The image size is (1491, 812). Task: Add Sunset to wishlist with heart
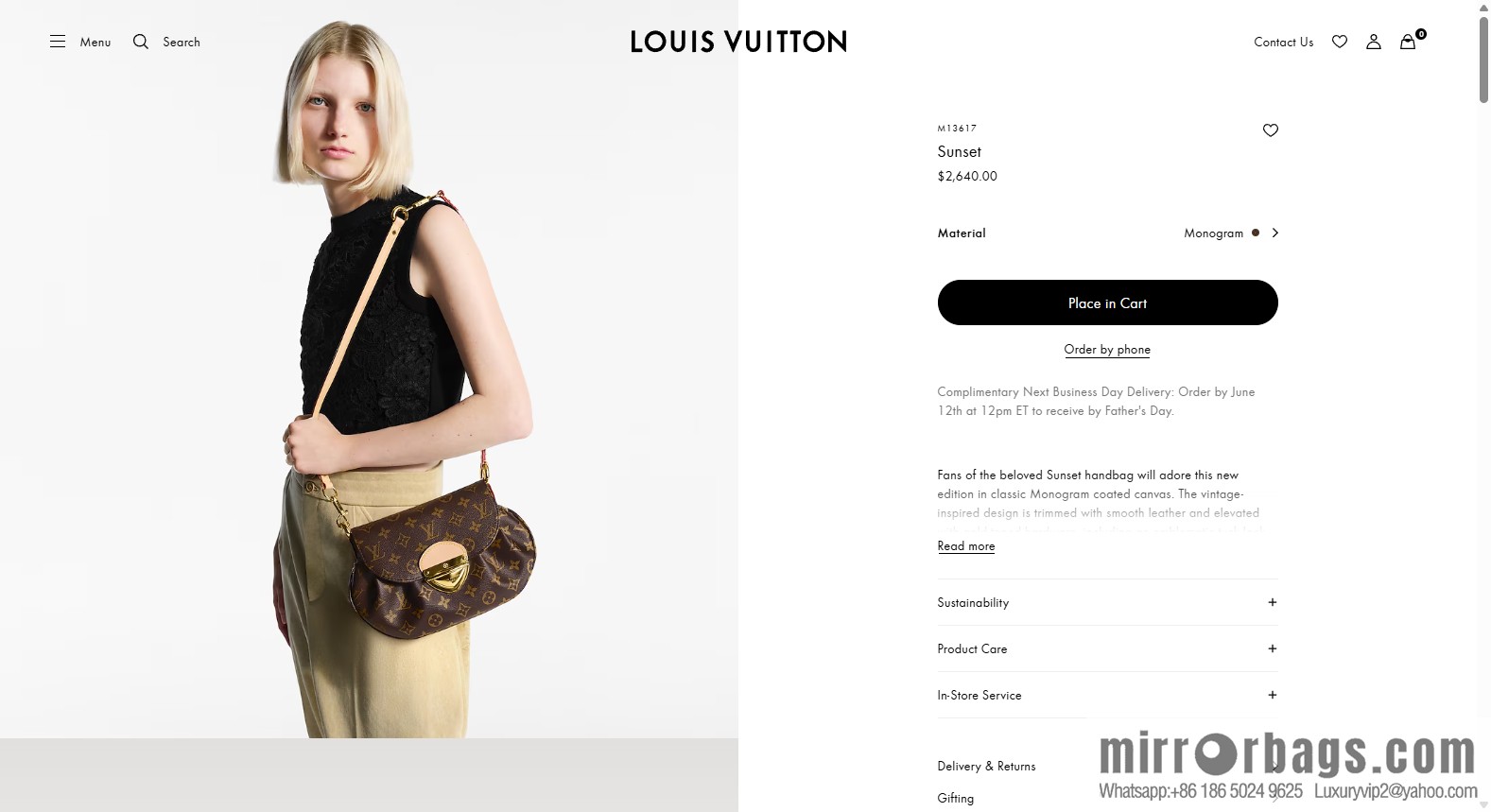(x=1271, y=130)
